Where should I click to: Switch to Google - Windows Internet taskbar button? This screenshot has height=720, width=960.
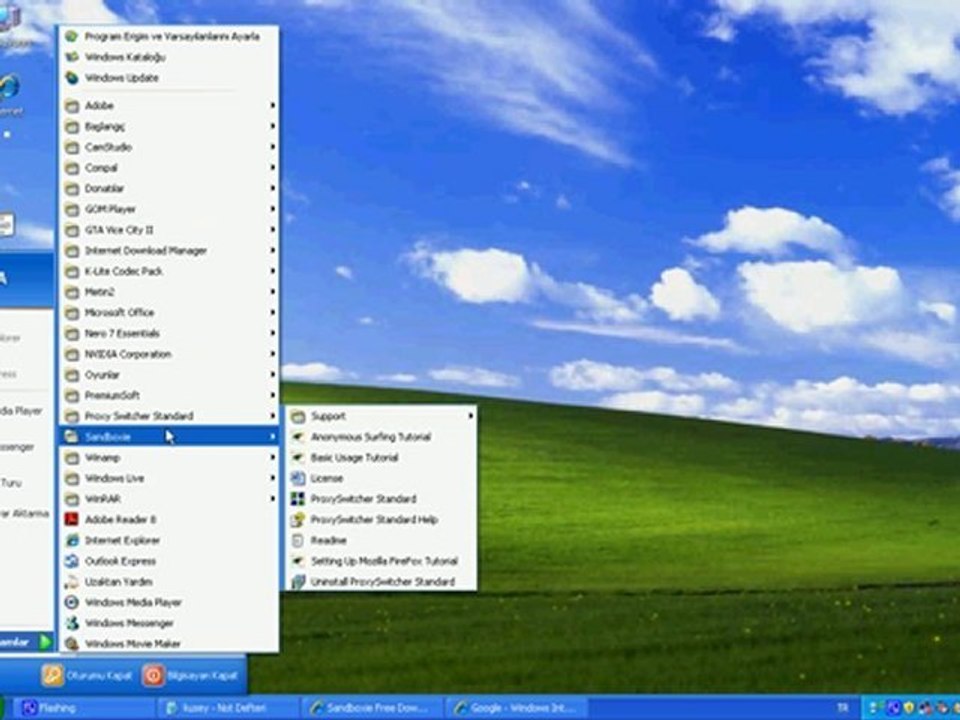pos(517,708)
